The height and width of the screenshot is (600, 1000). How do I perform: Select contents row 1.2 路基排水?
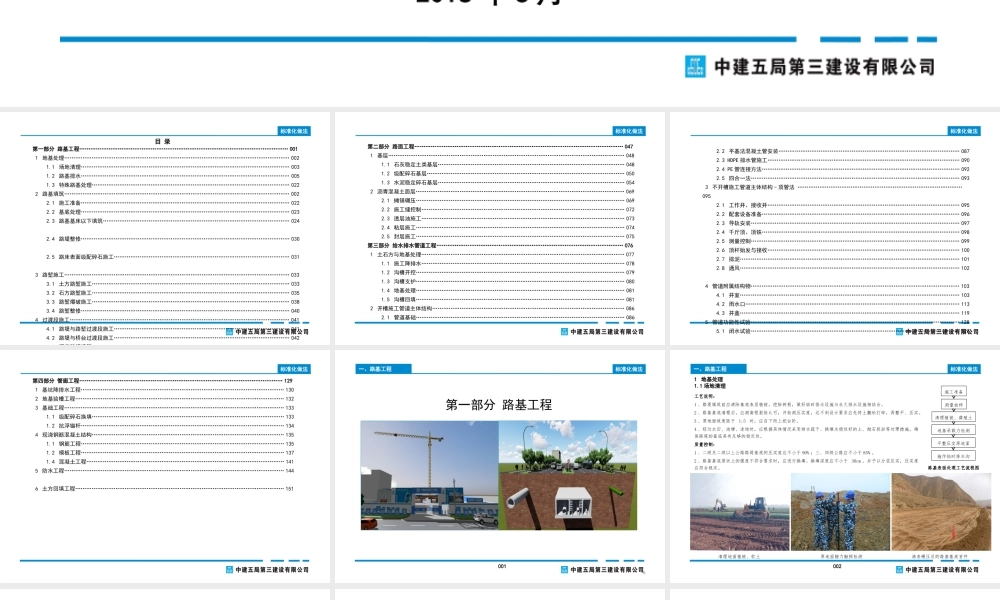coord(172,176)
